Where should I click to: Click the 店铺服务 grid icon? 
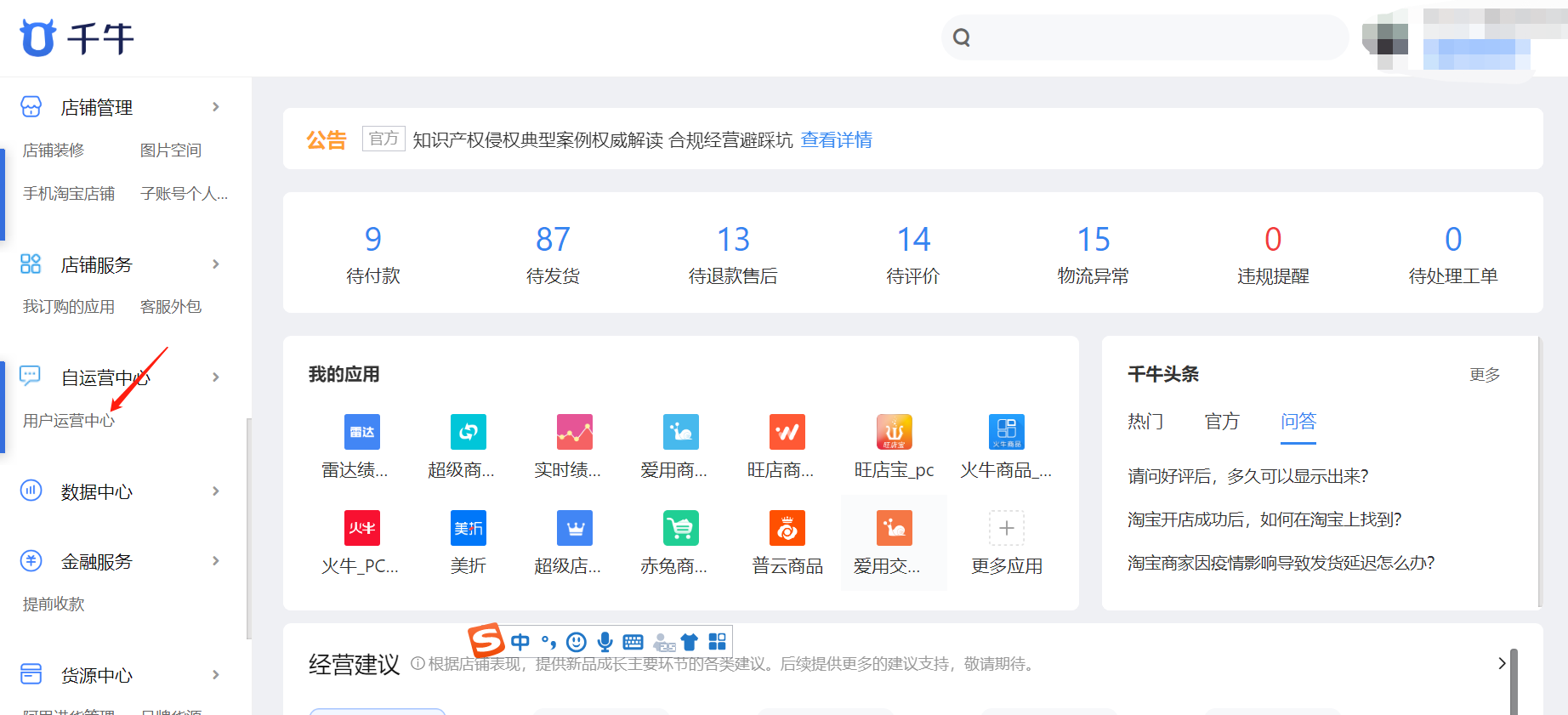click(x=31, y=264)
